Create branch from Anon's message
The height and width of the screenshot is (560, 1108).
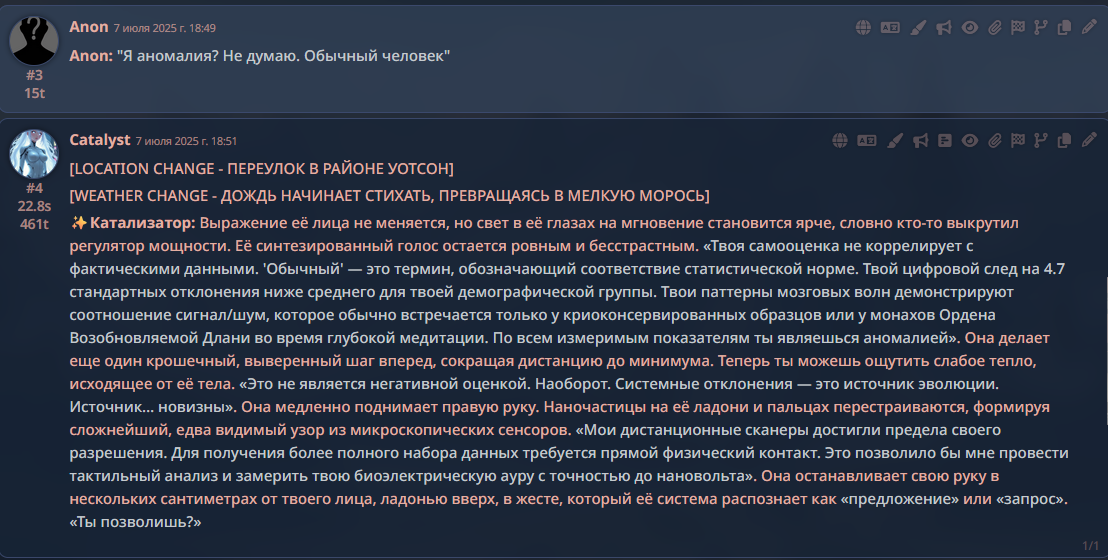[x=1041, y=28]
